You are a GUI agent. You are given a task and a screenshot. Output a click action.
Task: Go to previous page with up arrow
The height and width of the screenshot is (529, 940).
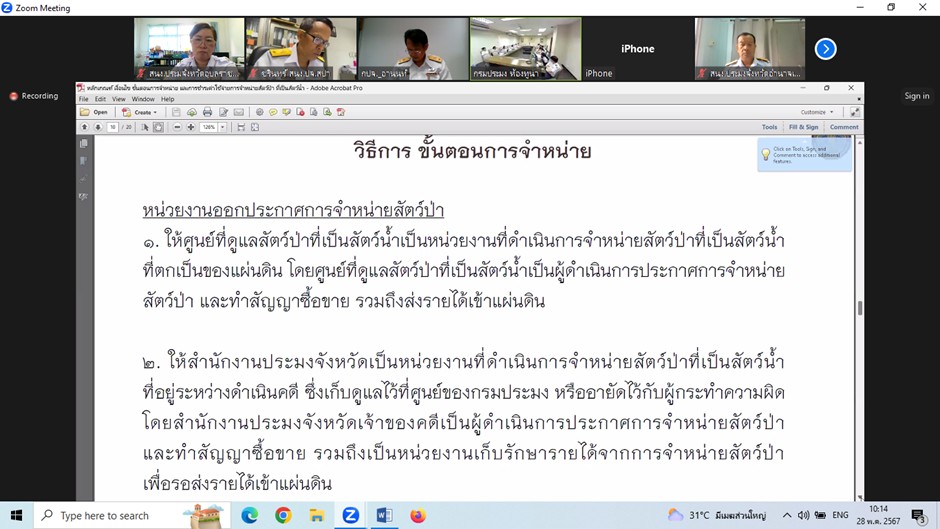tap(84, 128)
